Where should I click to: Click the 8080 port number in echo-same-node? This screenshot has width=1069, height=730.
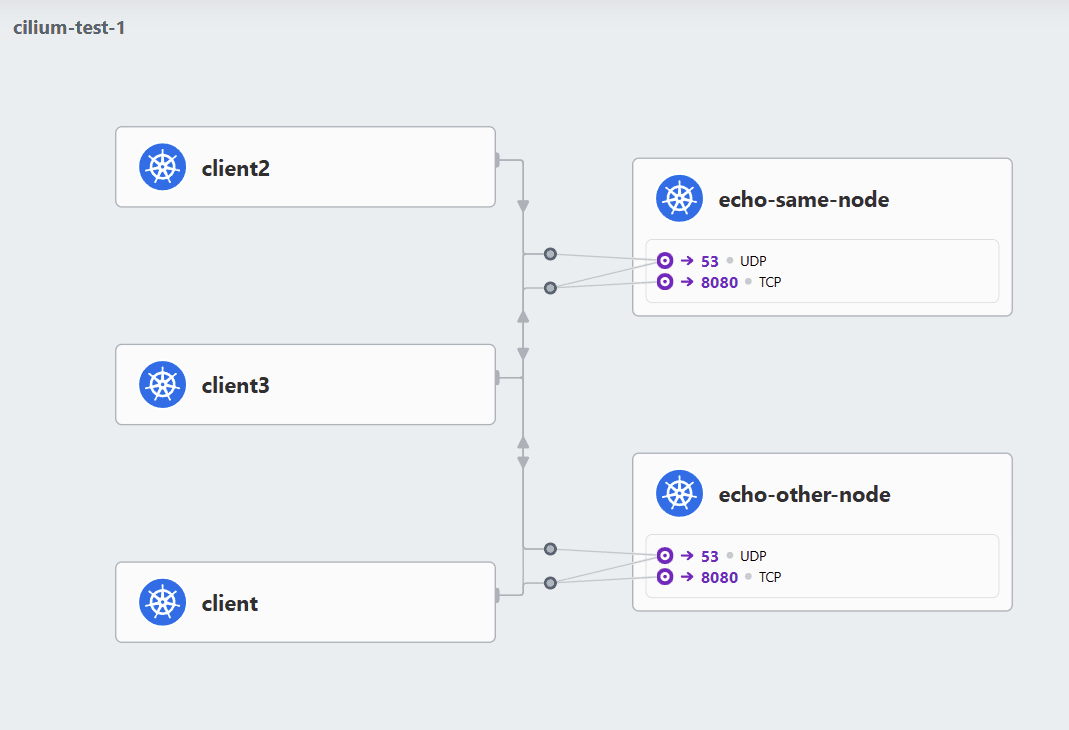pyautogui.click(x=719, y=283)
